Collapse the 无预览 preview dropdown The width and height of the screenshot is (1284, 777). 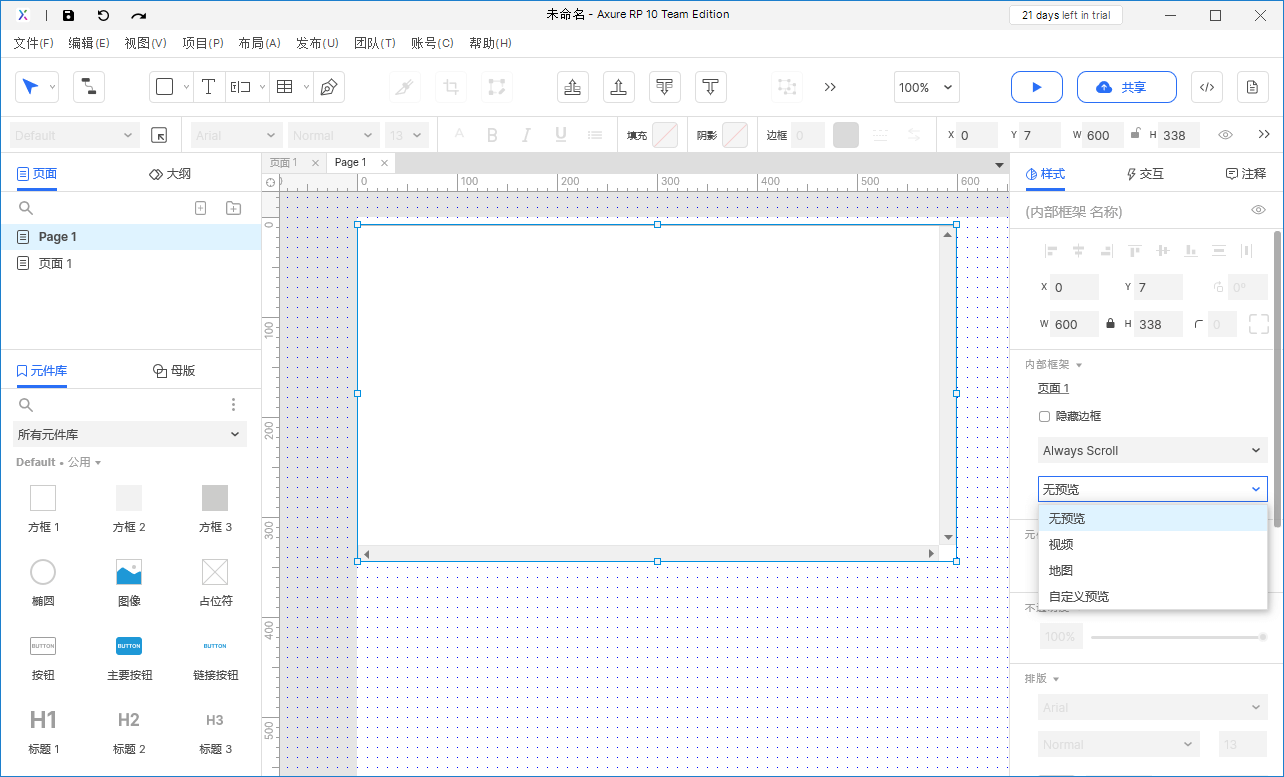click(x=1152, y=489)
